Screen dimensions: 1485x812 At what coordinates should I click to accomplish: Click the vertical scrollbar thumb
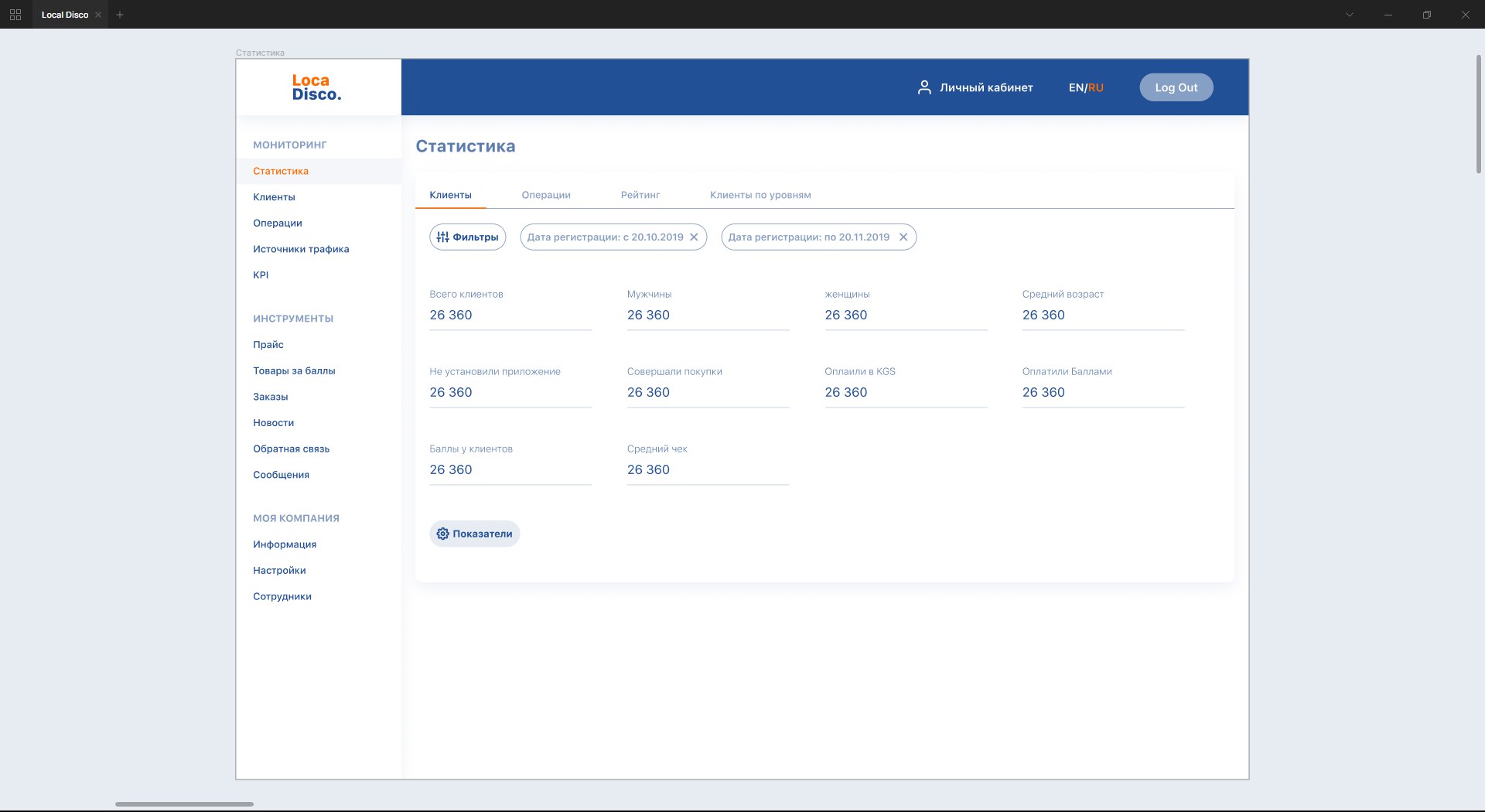pos(1478,114)
